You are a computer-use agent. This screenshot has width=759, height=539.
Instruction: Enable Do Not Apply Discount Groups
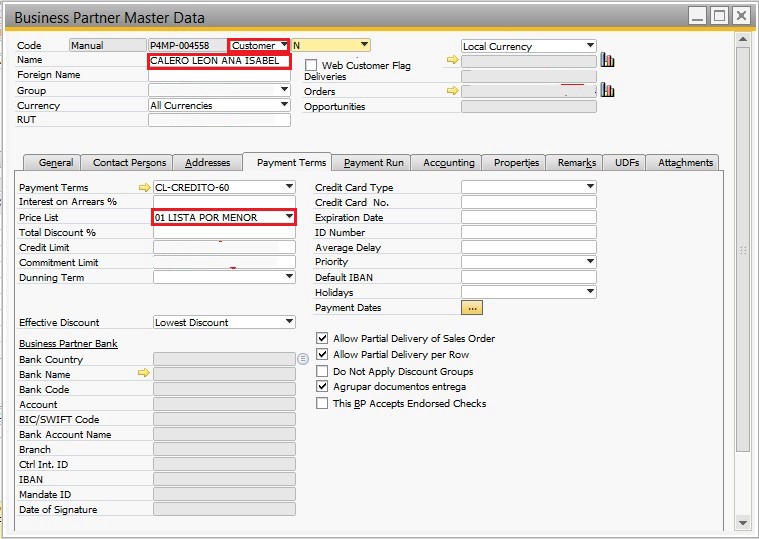(322, 371)
